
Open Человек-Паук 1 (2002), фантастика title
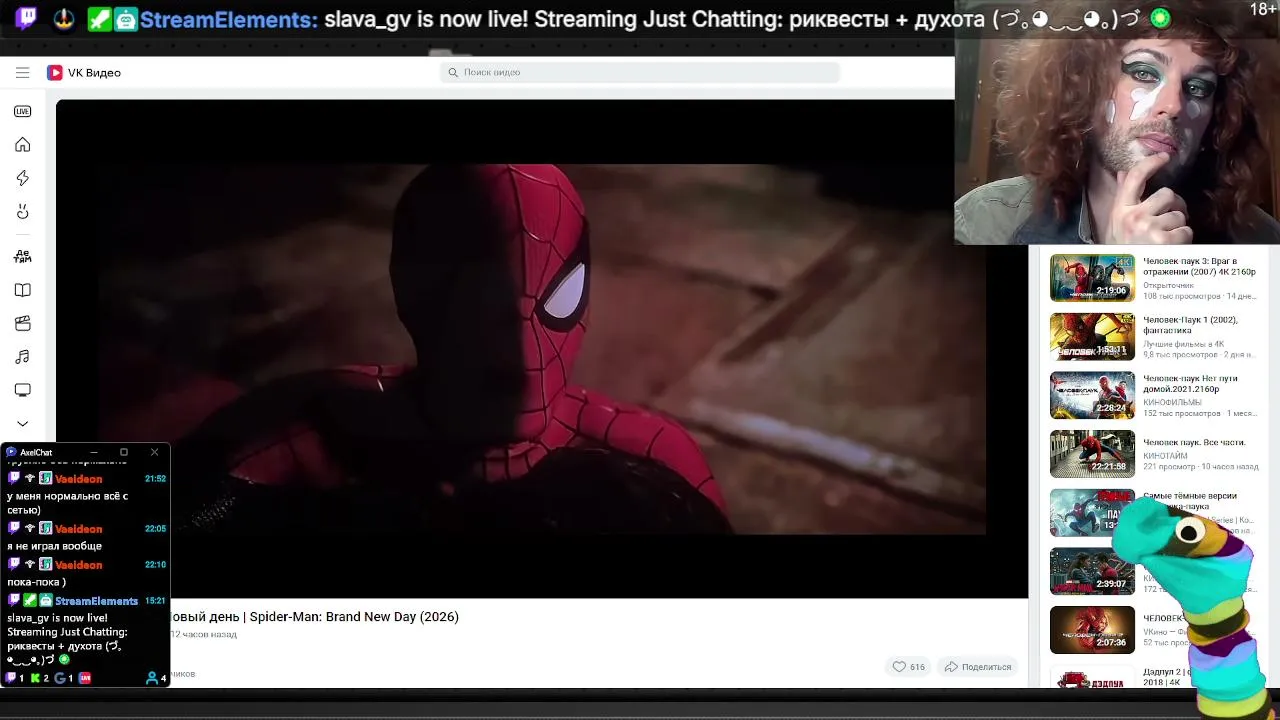(x=1190, y=325)
